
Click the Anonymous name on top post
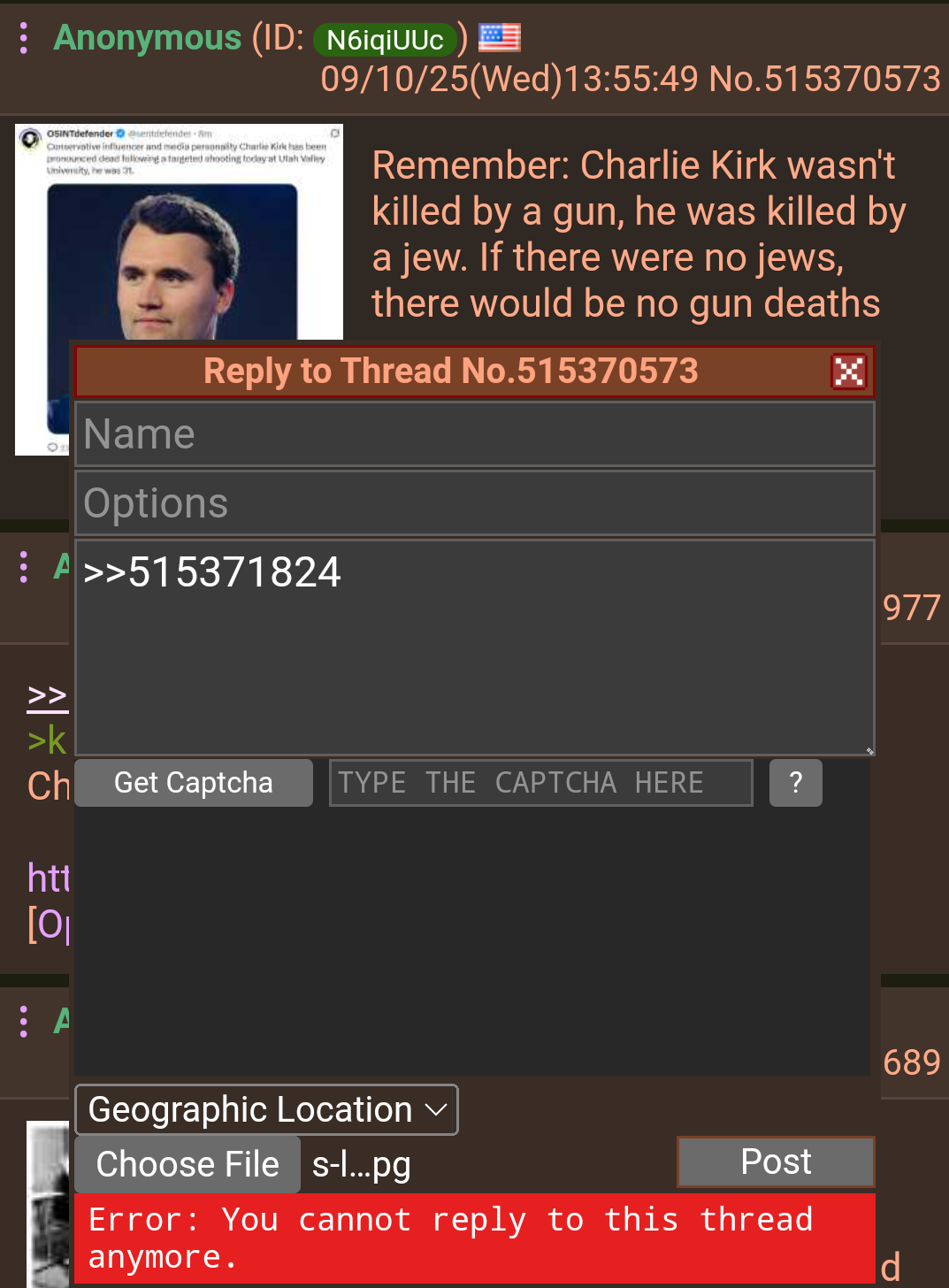pyautogui.click(x=148, y=38)
